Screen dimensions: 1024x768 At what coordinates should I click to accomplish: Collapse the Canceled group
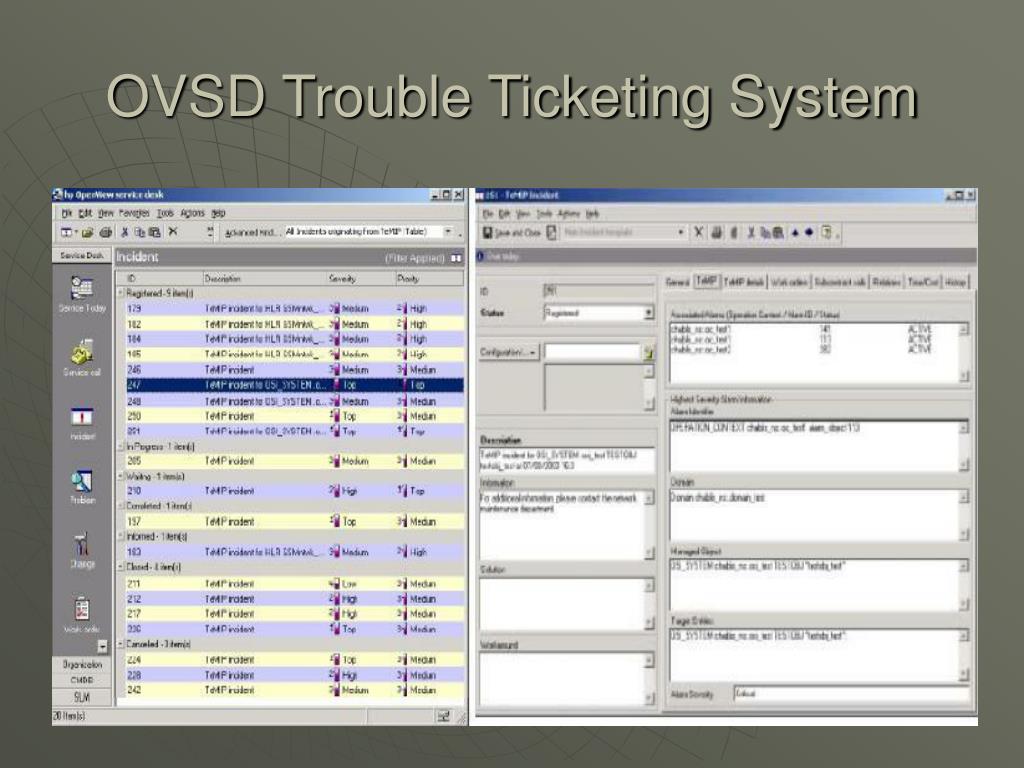(121, 644)
